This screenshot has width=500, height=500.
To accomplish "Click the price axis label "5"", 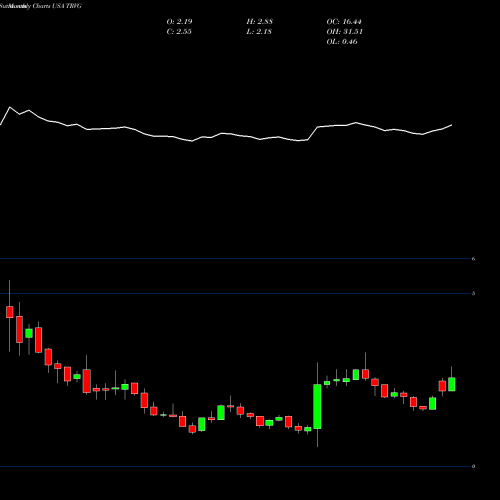I will click(x=473, y=293).
